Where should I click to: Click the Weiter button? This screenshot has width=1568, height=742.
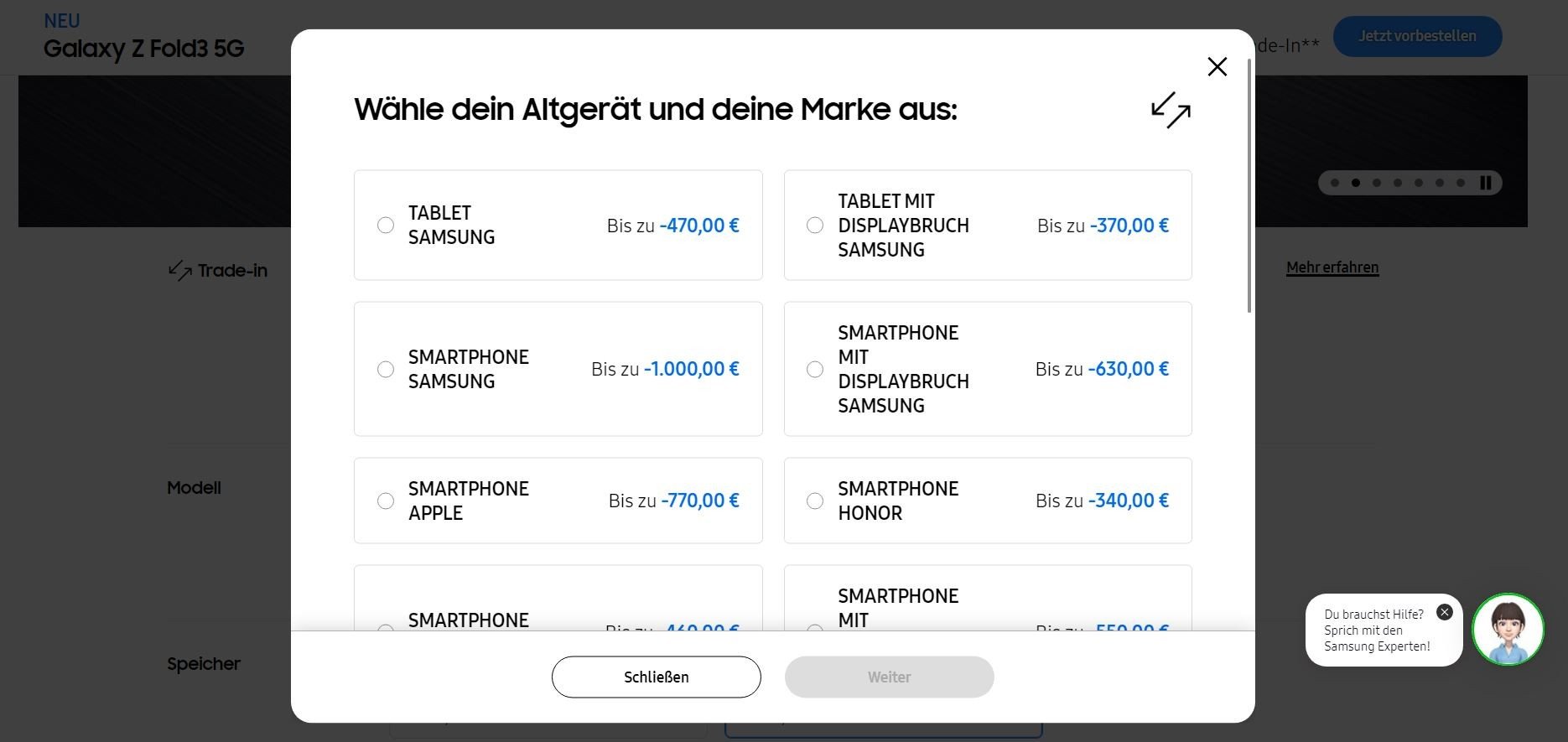(890, 677)
